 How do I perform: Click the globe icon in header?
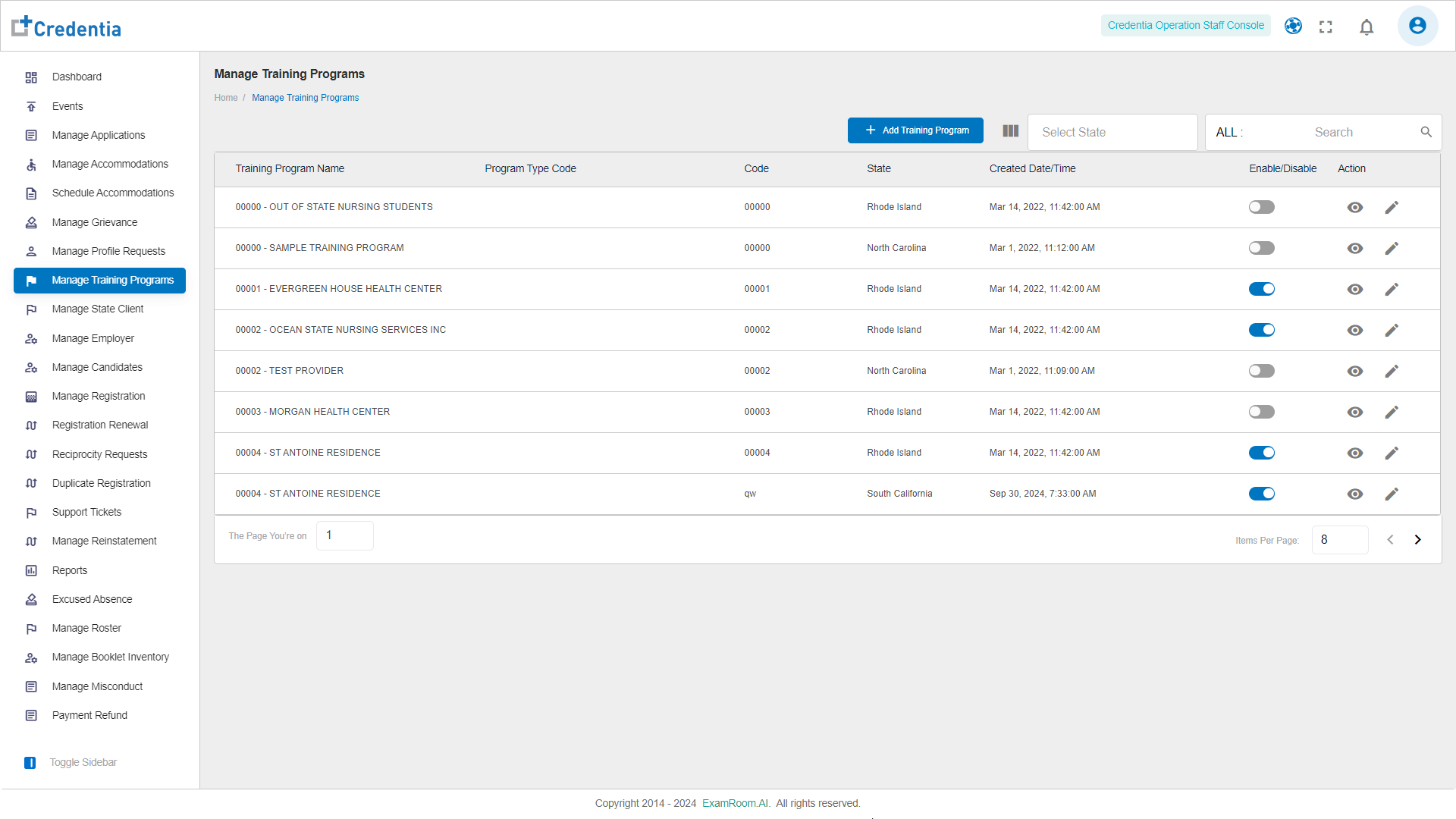[x=1293, y=27]
